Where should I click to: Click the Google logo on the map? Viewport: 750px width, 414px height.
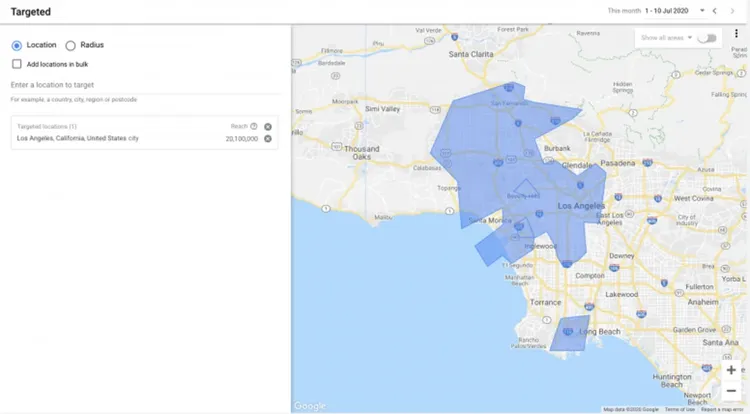(x=309, y=406)
